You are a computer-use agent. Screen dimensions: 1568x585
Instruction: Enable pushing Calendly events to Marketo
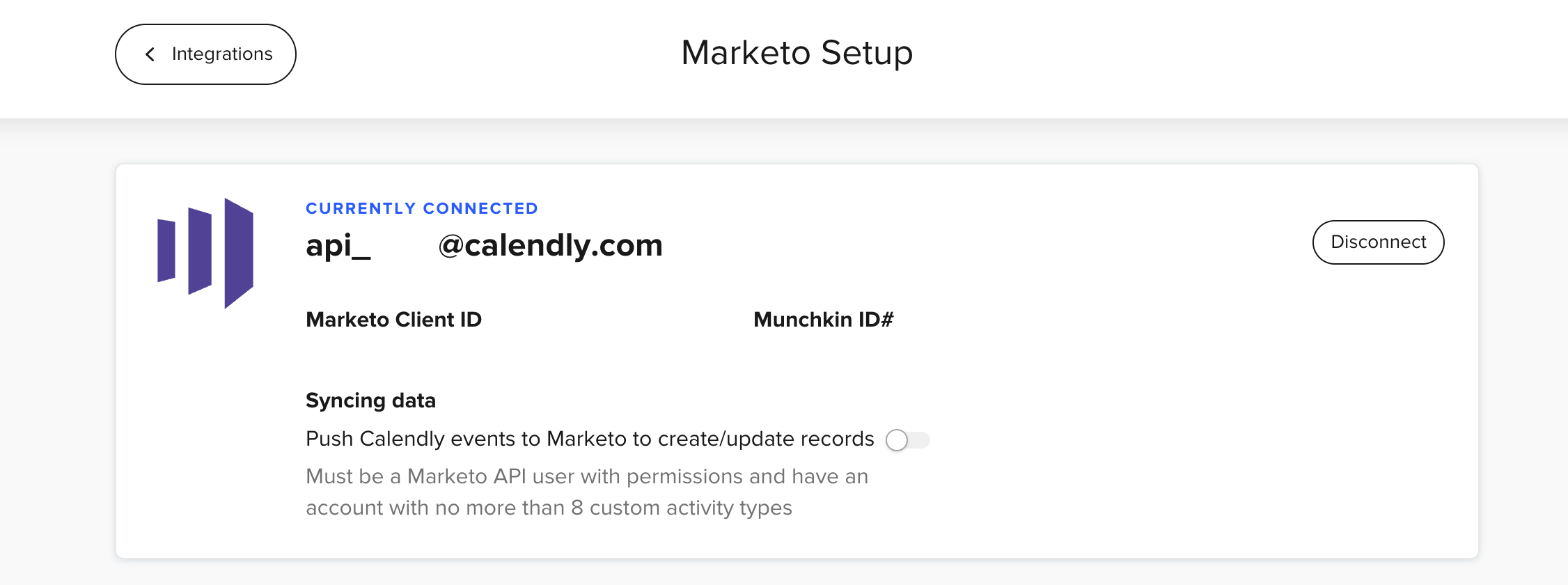click(908, 440)
